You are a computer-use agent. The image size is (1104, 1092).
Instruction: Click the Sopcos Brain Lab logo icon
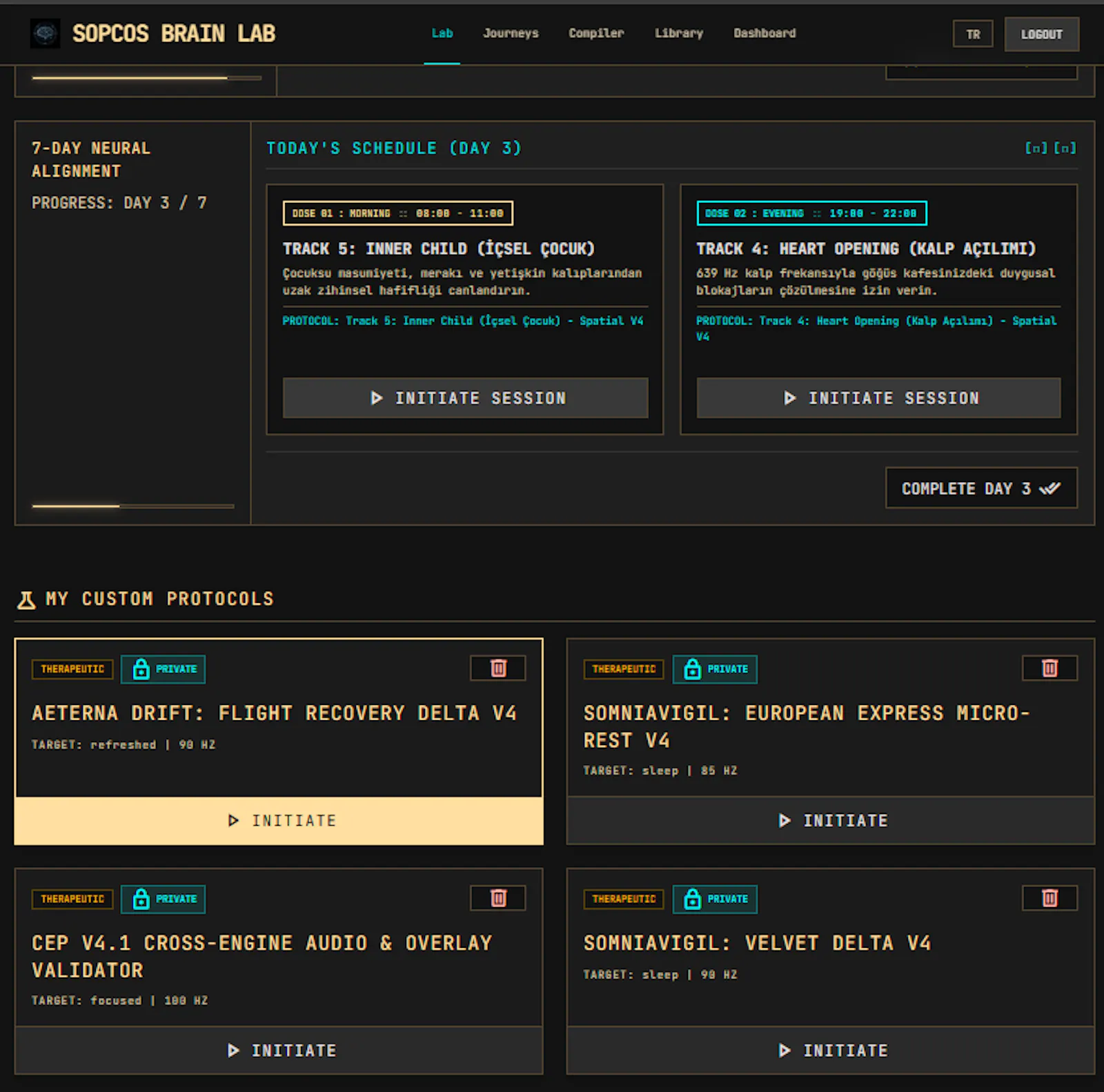45,33
